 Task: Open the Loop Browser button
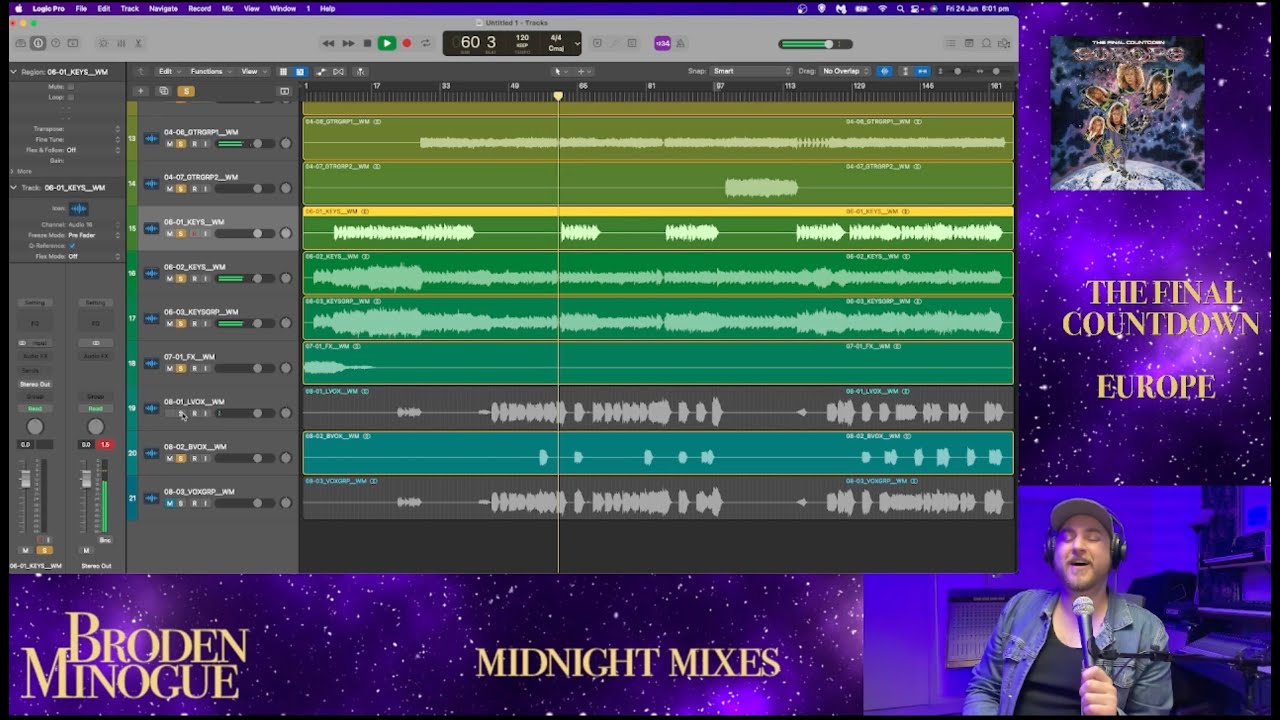(987, 43)
